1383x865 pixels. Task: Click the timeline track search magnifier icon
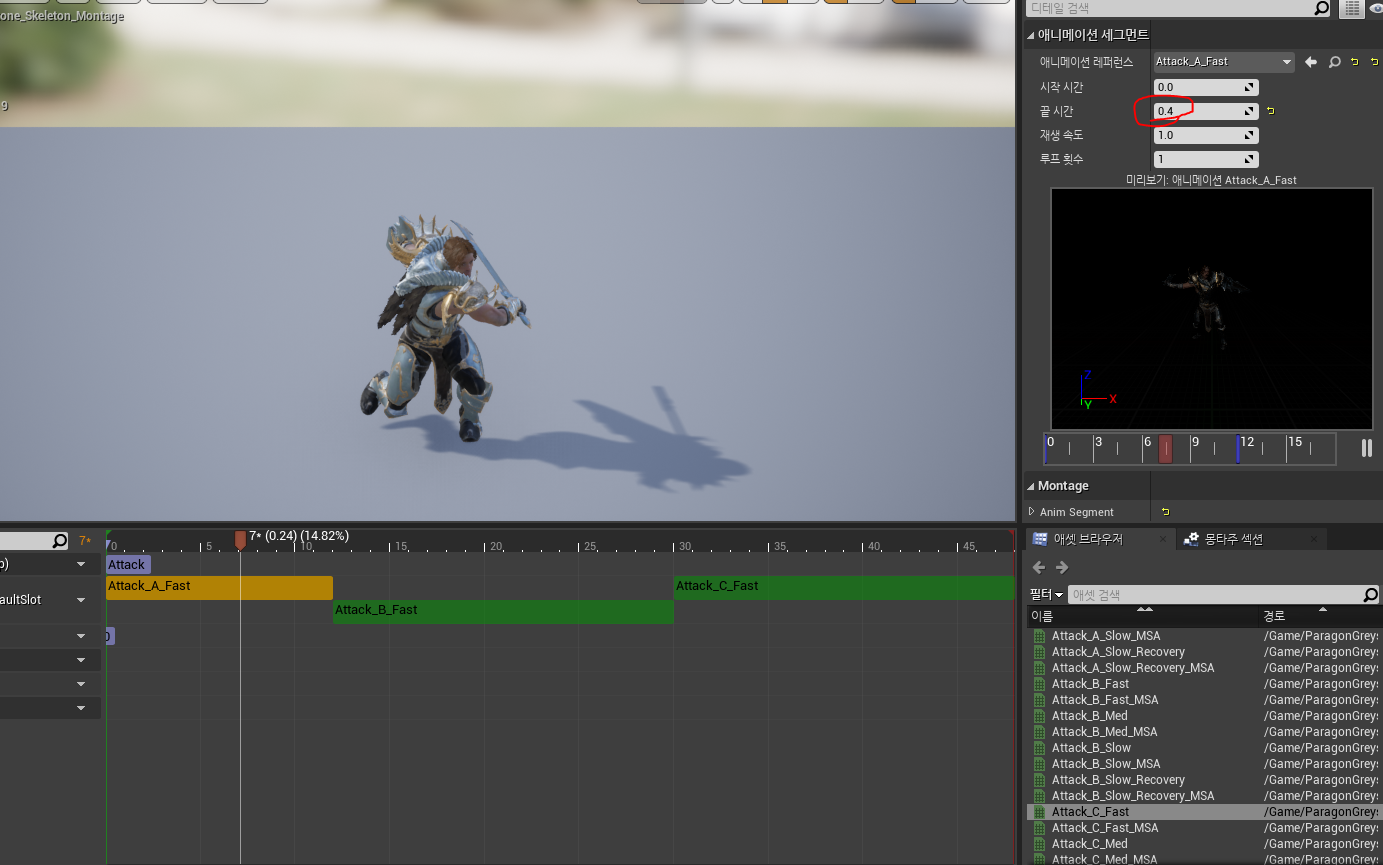(59, 541)
